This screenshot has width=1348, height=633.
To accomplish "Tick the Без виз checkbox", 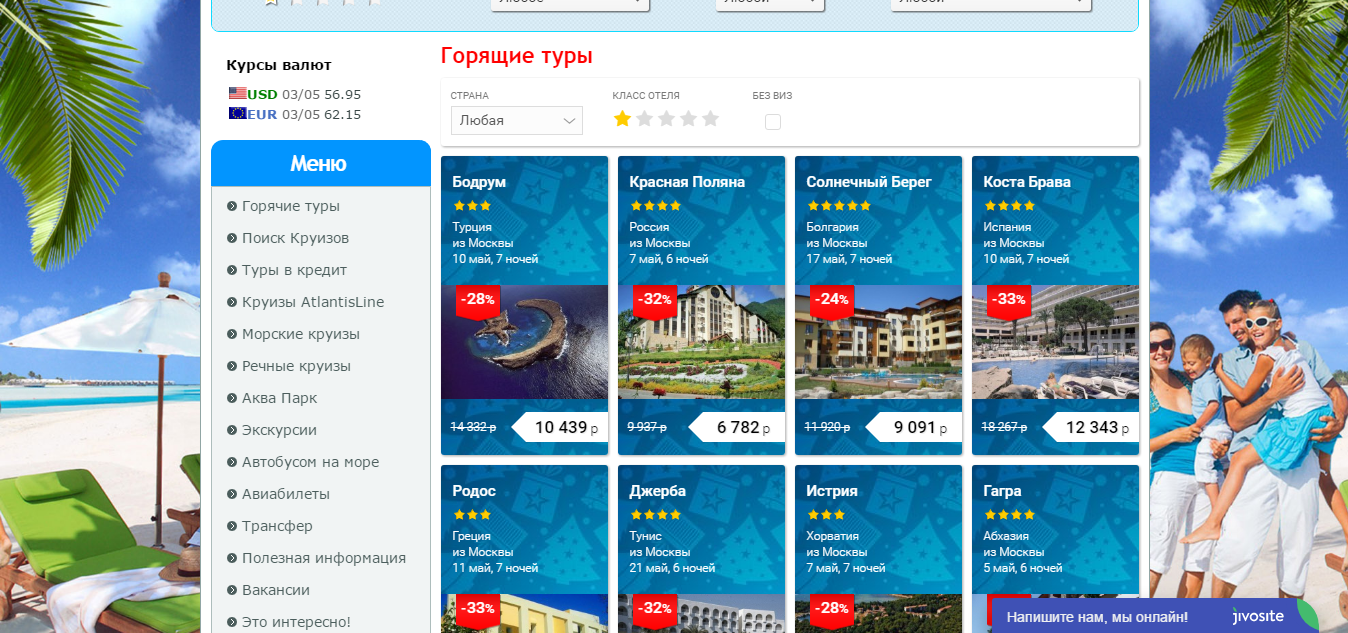I will tap(773, 122).
